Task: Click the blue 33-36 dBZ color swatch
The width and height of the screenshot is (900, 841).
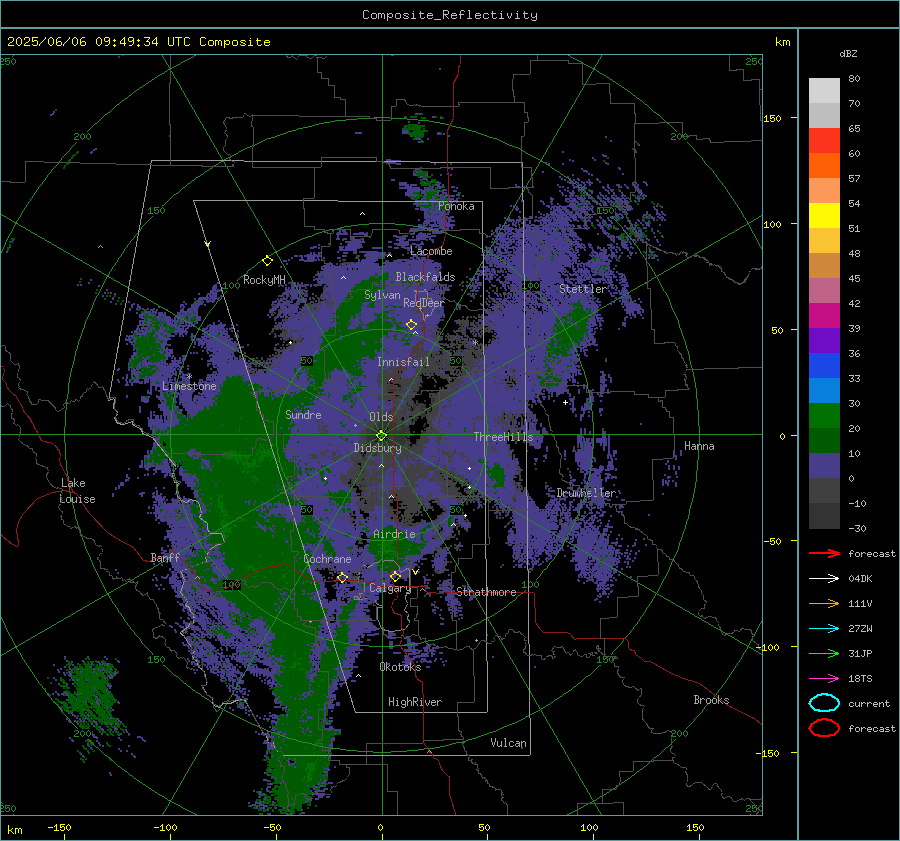Action: 824,365
